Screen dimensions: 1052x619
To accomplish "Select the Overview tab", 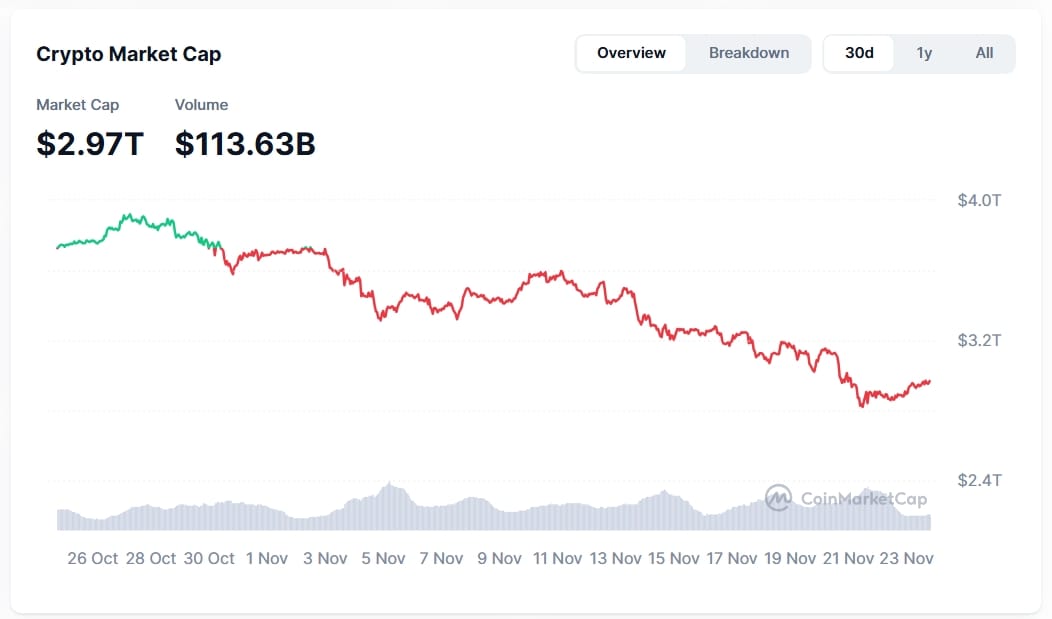I will [631, 54].
